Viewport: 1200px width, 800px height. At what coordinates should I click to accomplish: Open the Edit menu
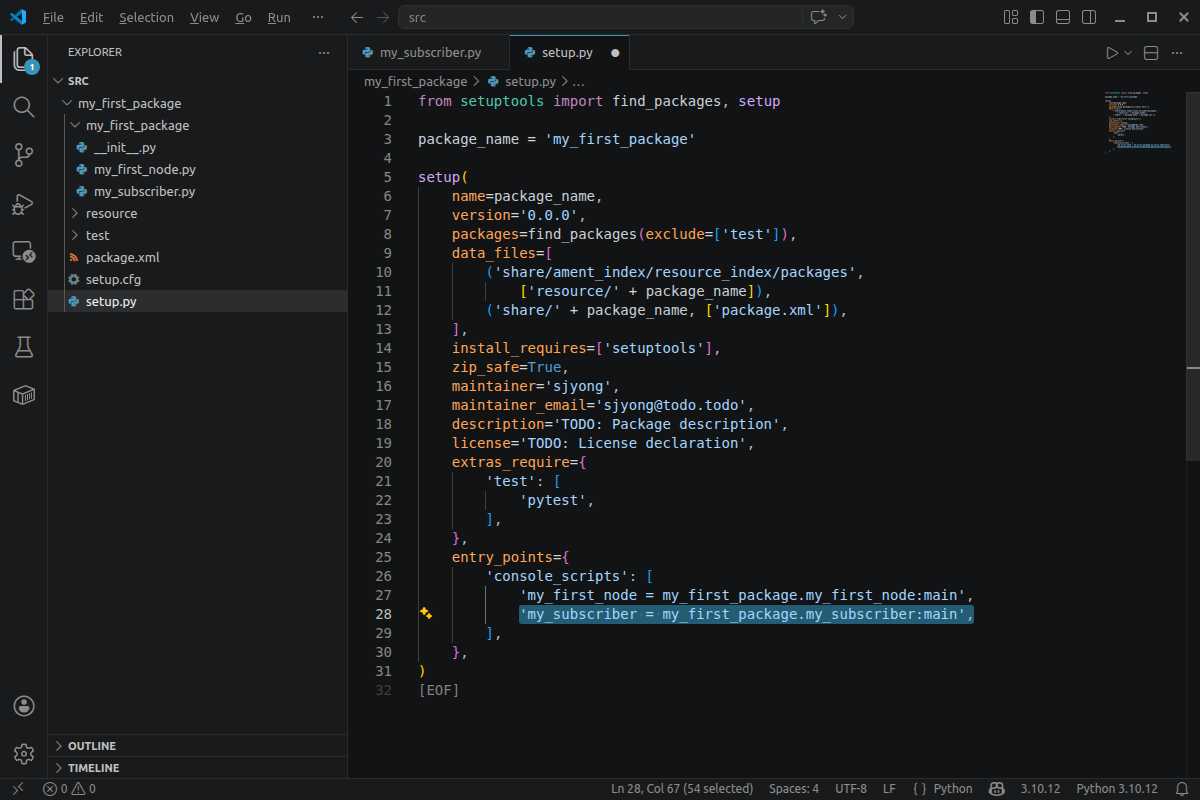(x=91, y=17)
